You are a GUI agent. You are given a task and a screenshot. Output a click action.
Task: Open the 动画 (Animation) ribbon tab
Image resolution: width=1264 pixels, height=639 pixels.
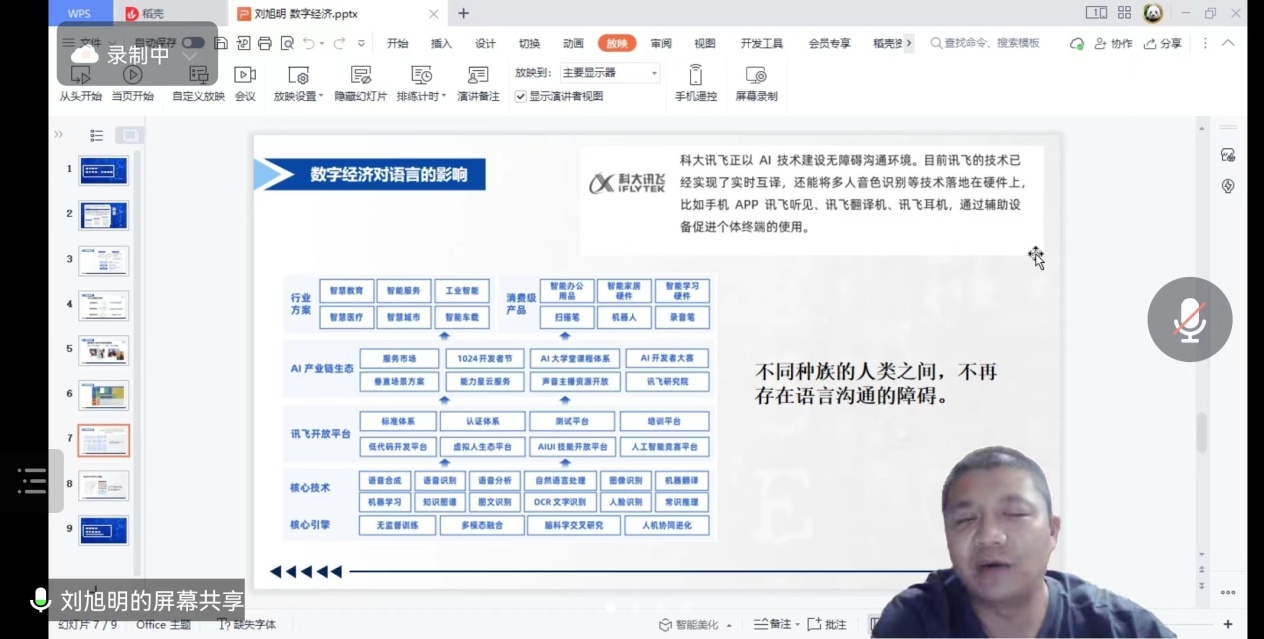coord(573,44)
